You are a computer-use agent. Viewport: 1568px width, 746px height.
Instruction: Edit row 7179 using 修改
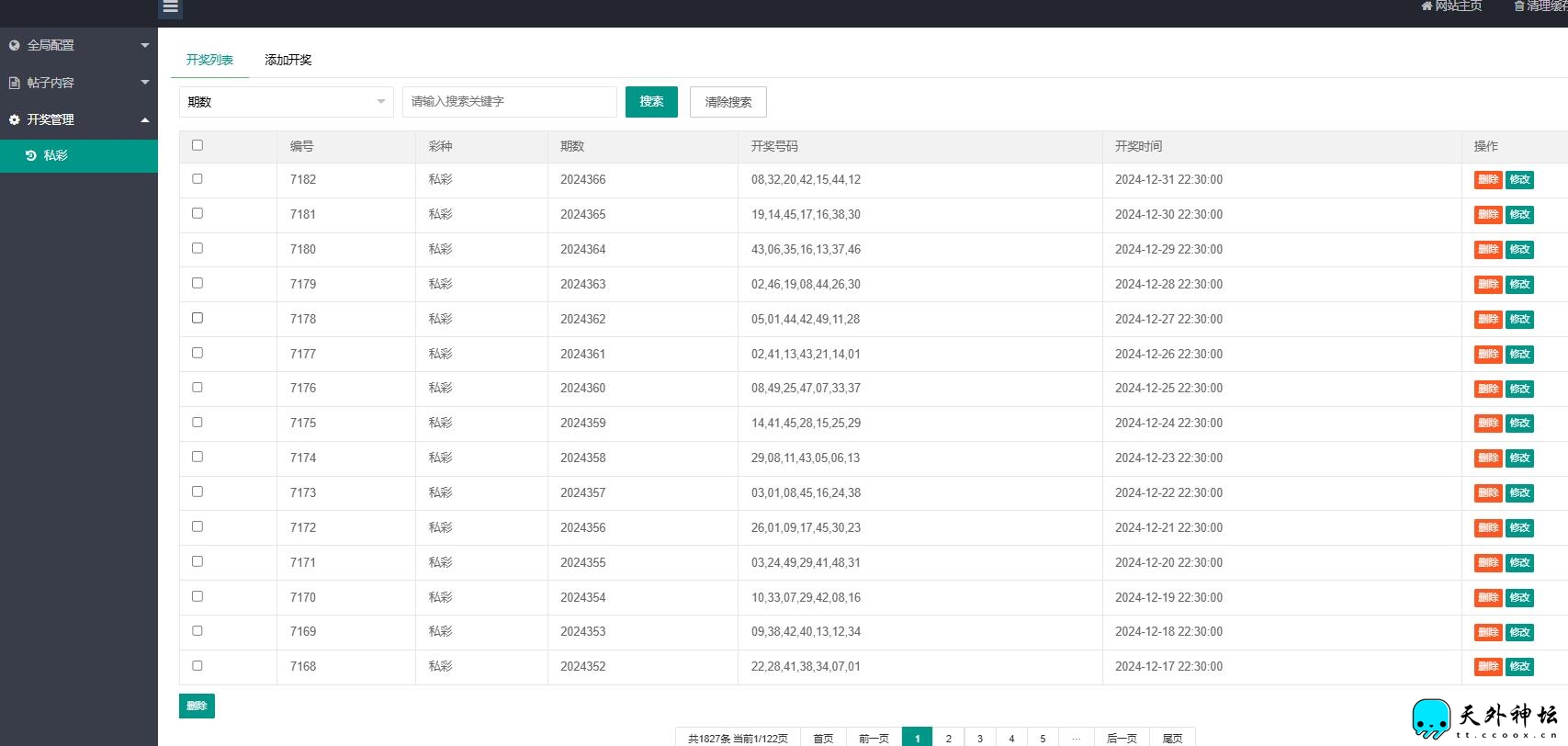click(1519, 285)
